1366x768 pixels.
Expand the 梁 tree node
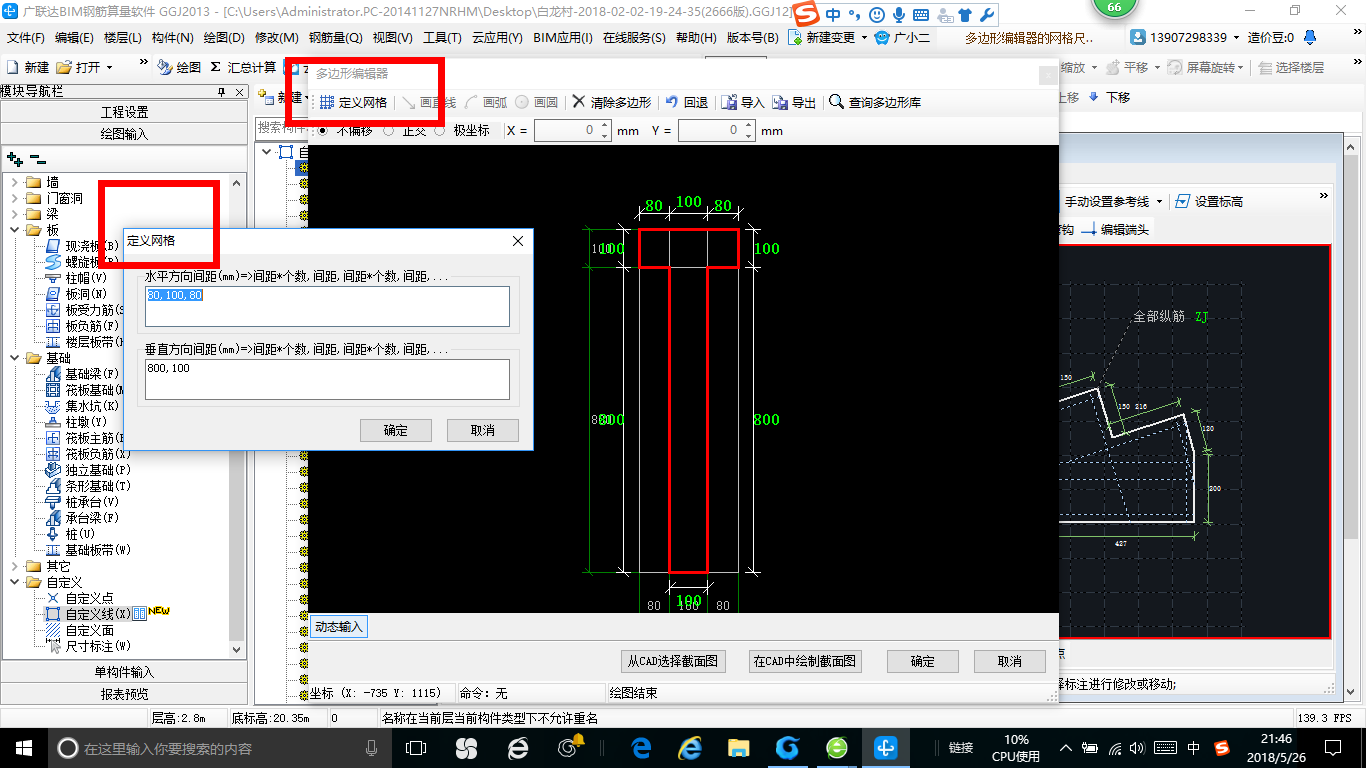click(x=14, y=214)
